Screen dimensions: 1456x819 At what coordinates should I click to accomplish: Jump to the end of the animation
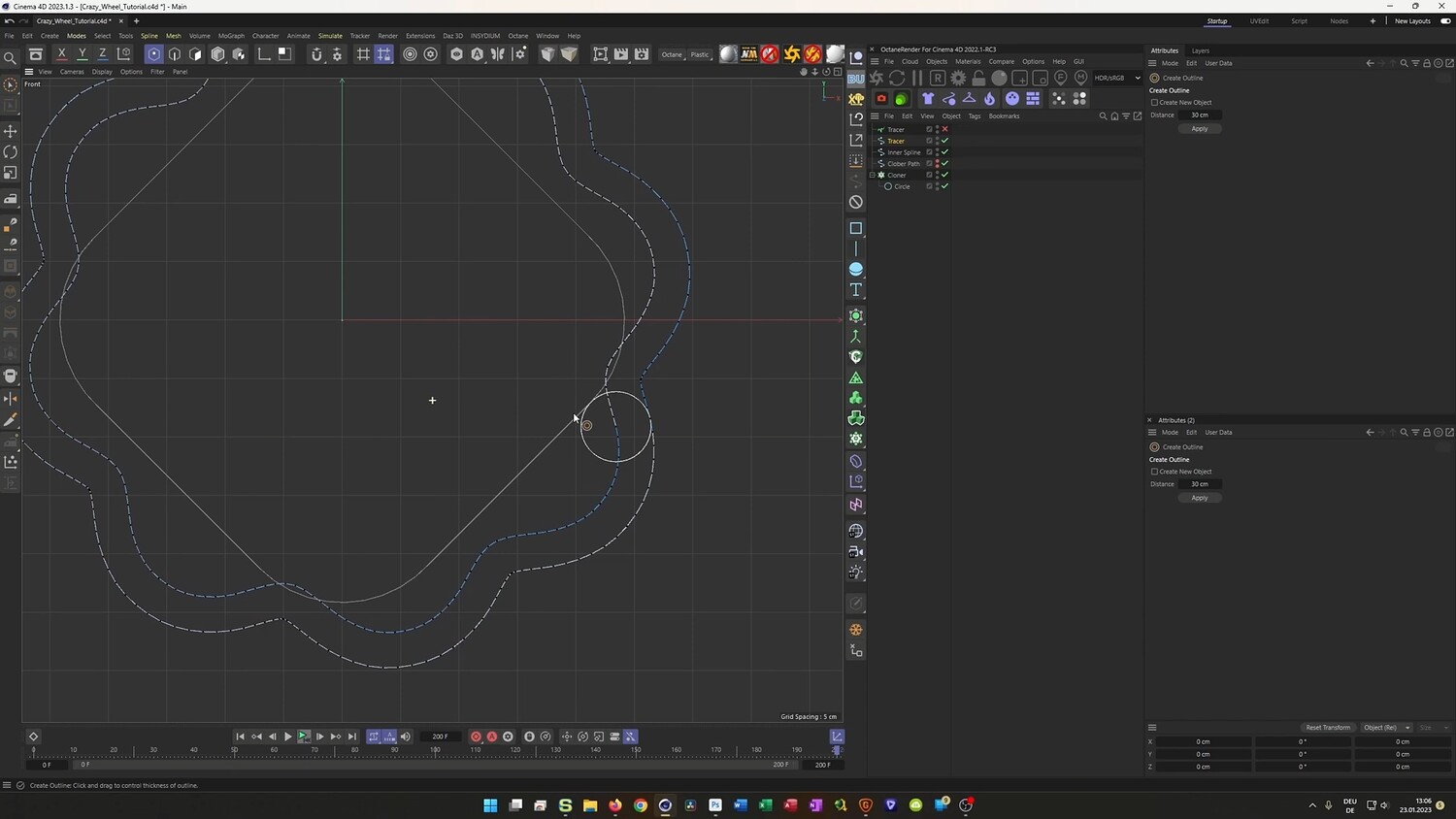tap(352, 737)
